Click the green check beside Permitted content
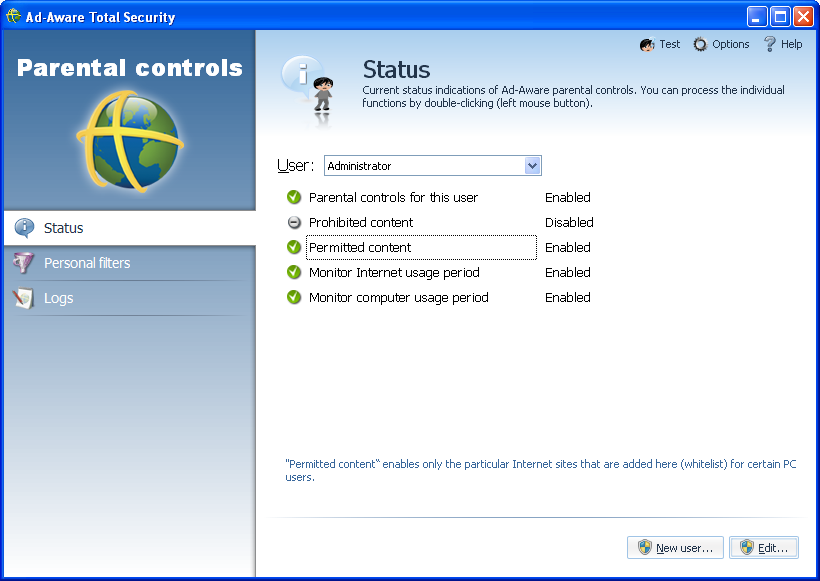This screenshot has width=820, height=581. pyautogui.click(x=294, y=247)
